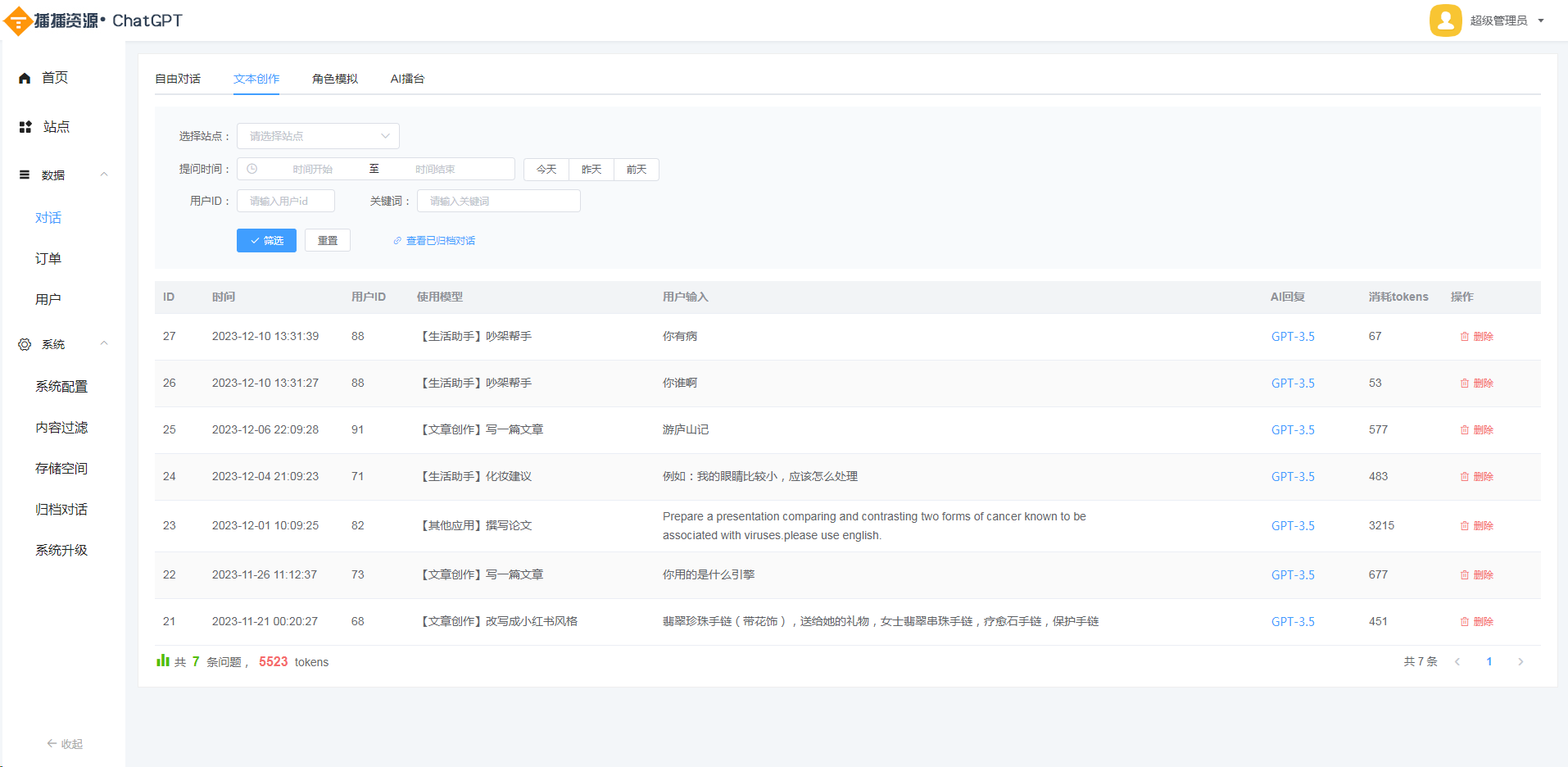Delete the conversation with ID 21
The width and height of the screenshot is (1568, 767).
coord(1476,622)
